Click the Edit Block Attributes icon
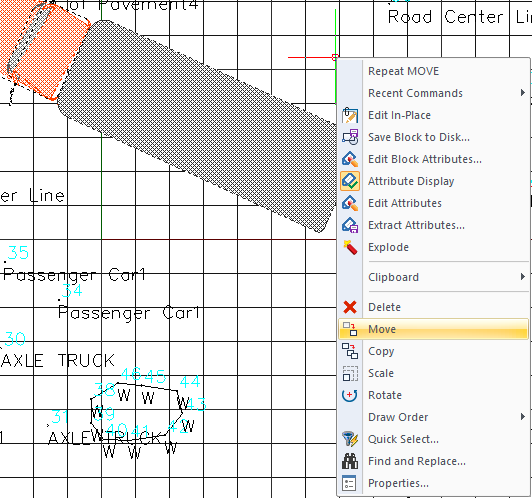This screenshot has height=498, width=532. point(350,159)
